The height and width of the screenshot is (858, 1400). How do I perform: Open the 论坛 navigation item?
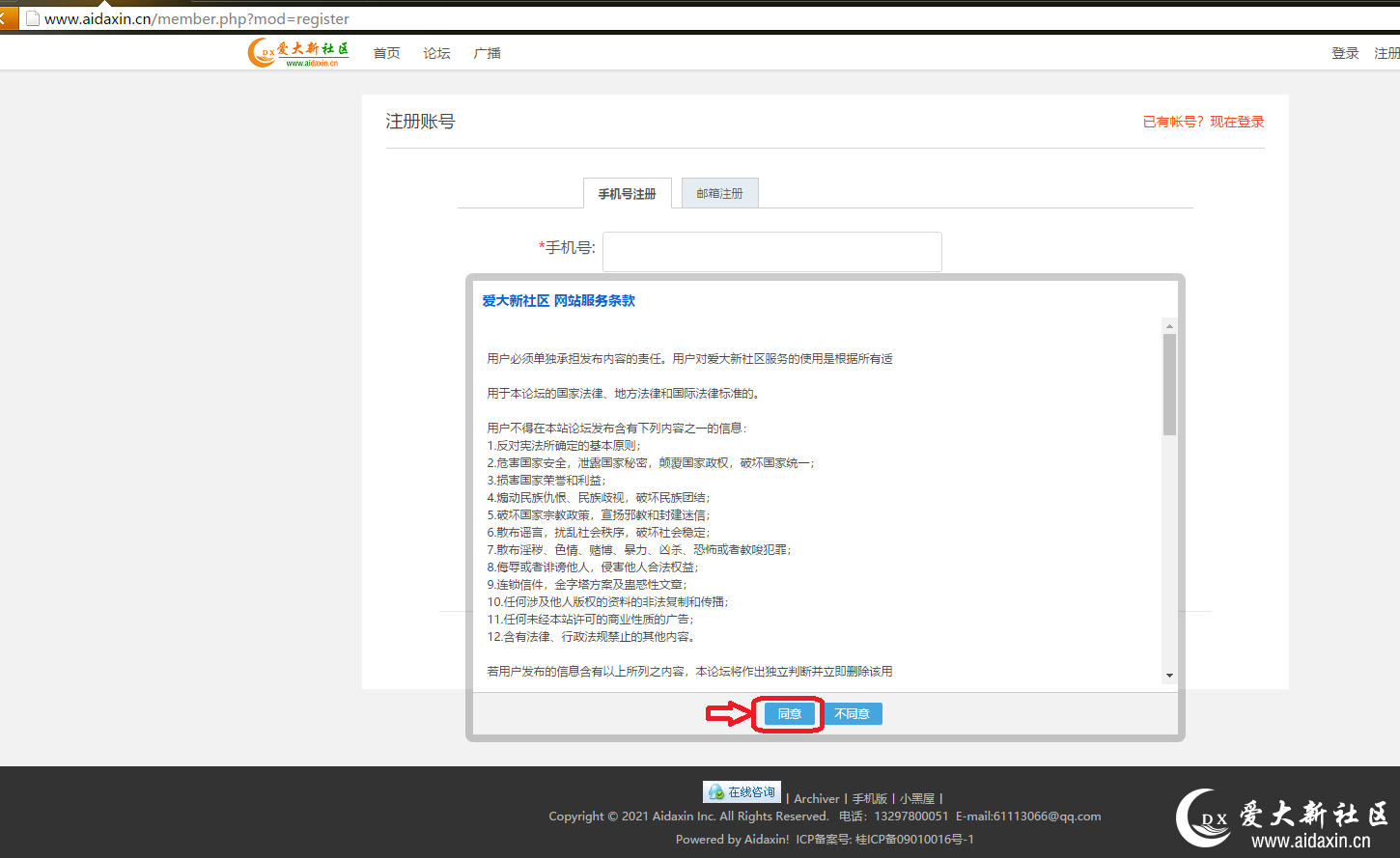[x=436, y=53]
